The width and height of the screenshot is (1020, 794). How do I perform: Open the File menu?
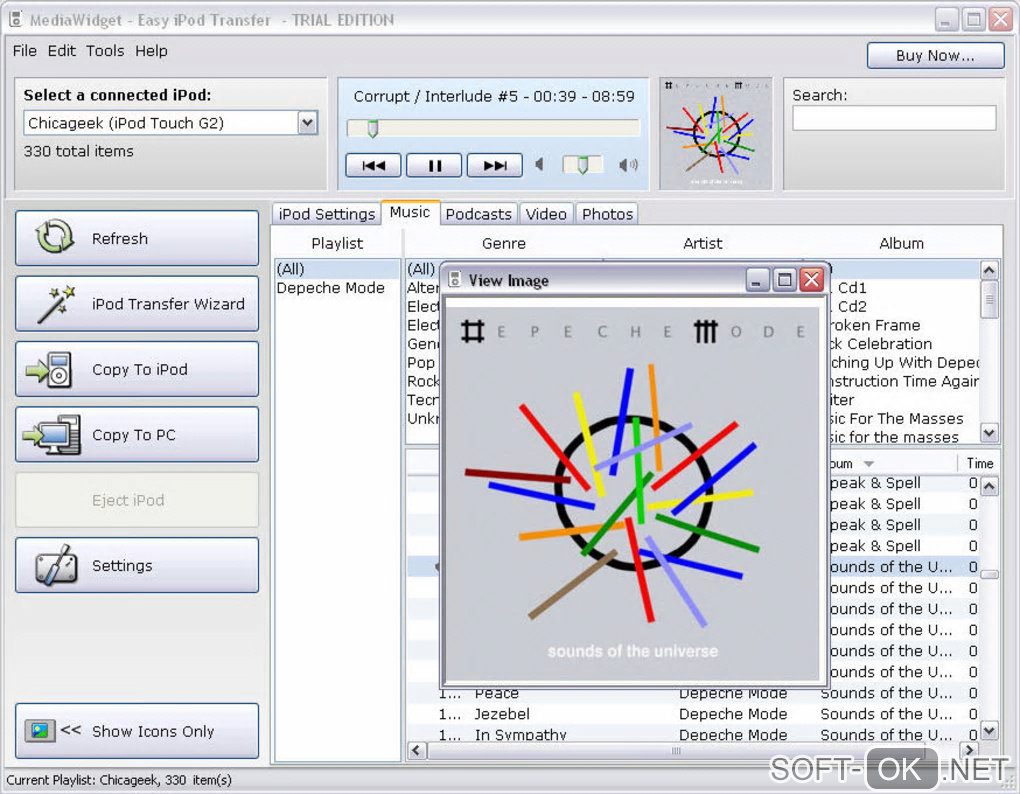click(25, 51)
